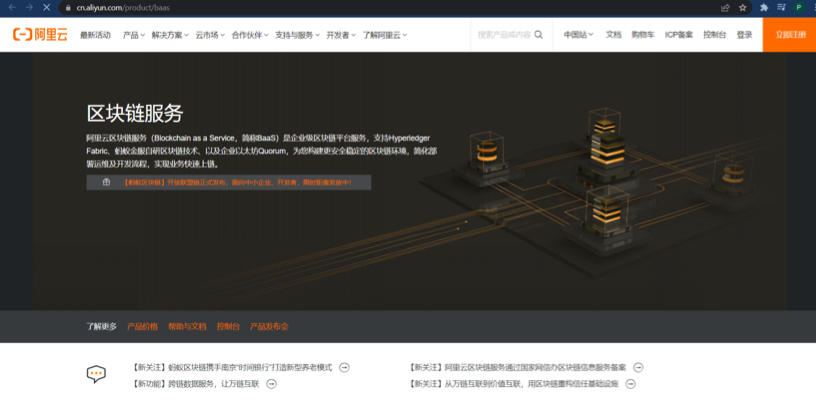Open the media control playlist icon

point(781,7)
